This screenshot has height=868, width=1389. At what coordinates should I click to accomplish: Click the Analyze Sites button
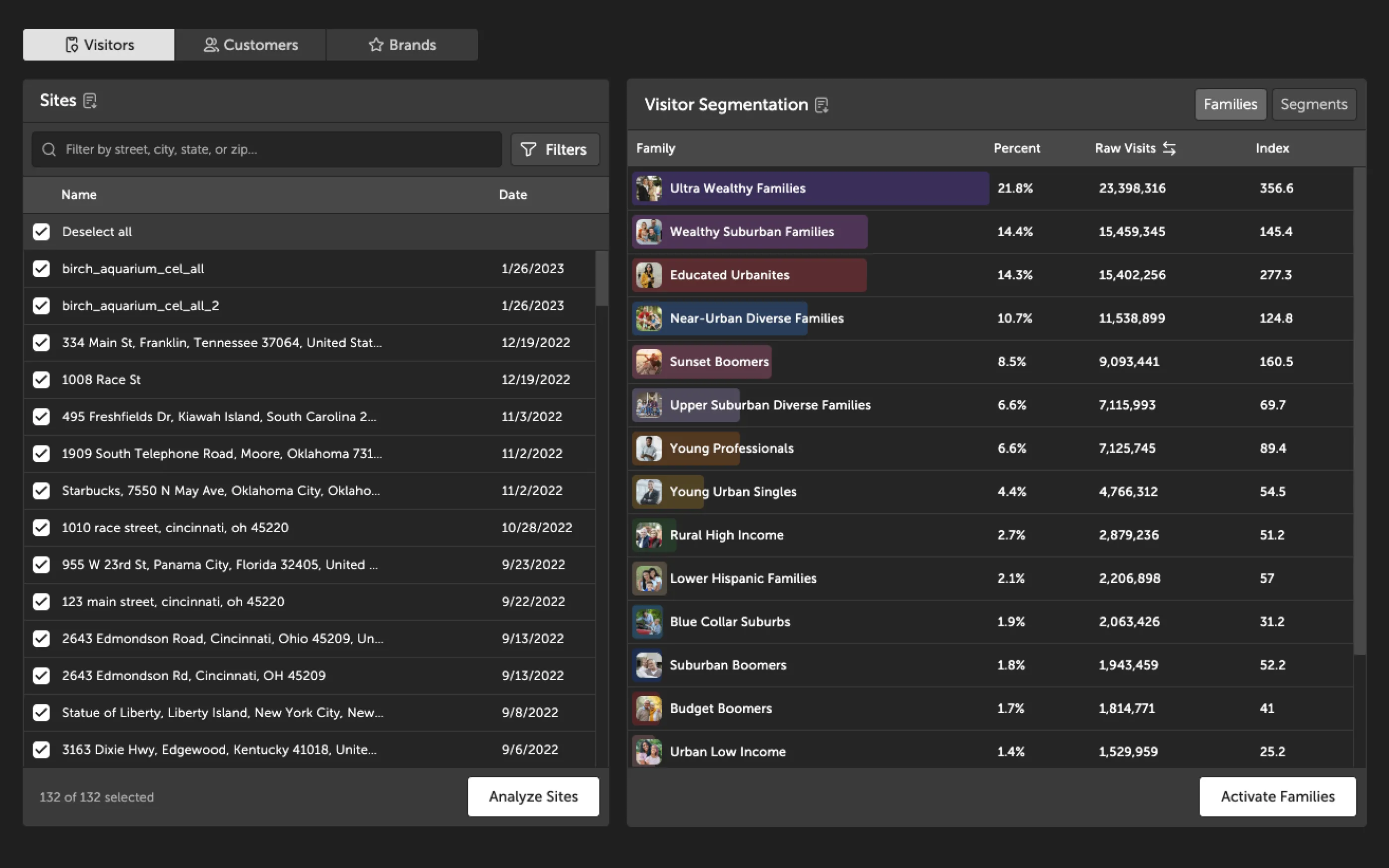(x=533, y=797)
